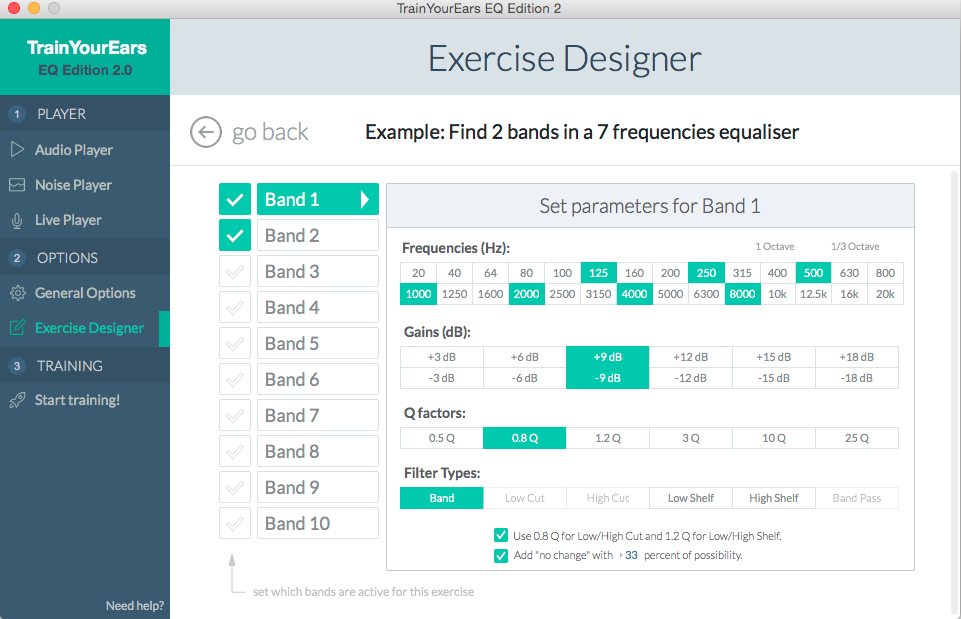This screenshot has width=961, height=619.
Task: Click the General Options gear icon
Action: coord(17,293)
